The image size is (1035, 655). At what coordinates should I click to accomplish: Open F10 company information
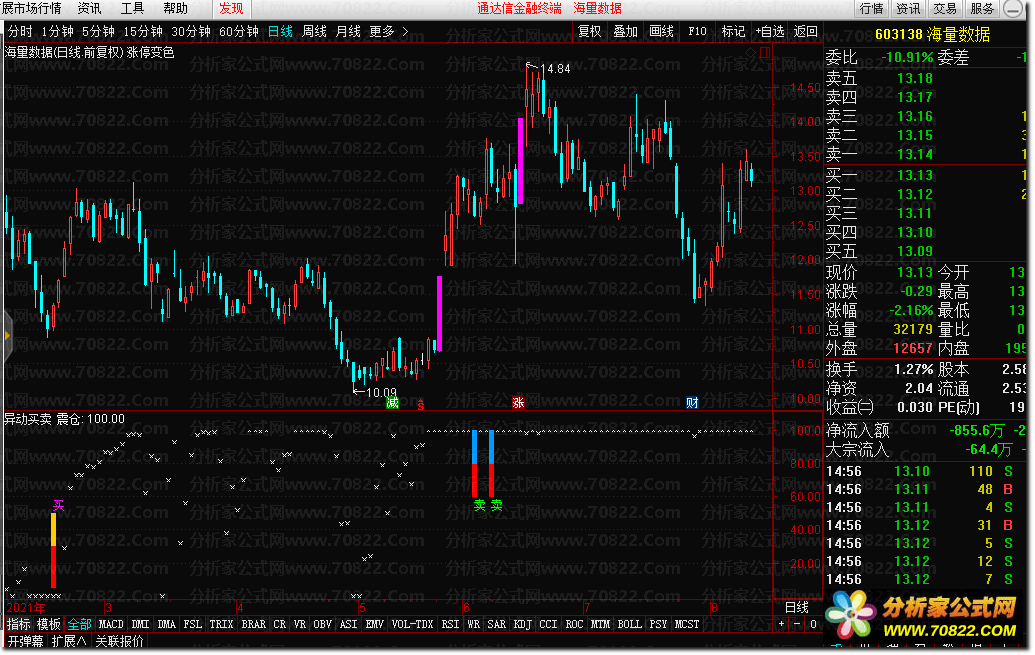[697, 32]
